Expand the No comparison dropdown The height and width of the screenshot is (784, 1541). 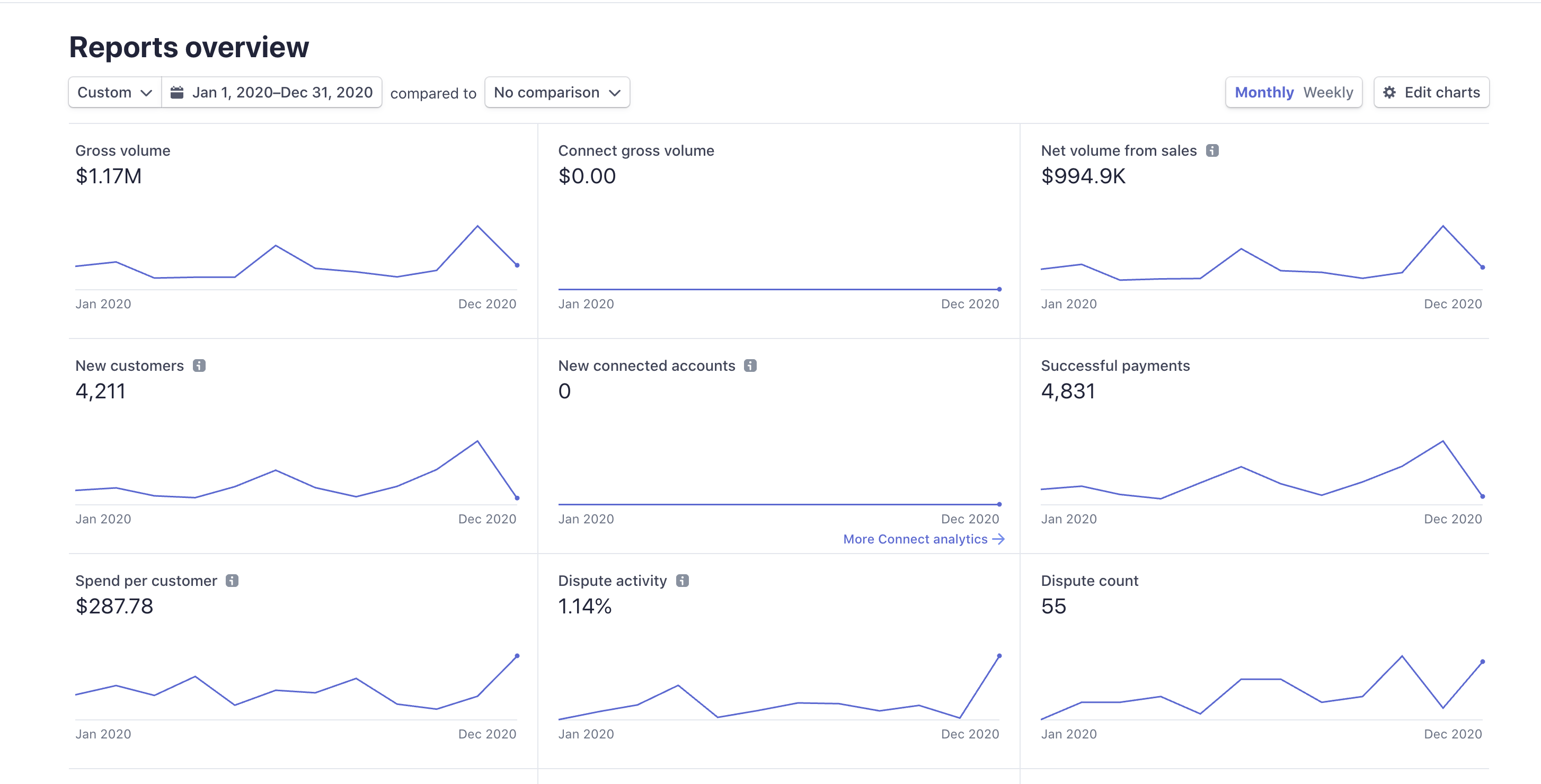coord(556,92)
